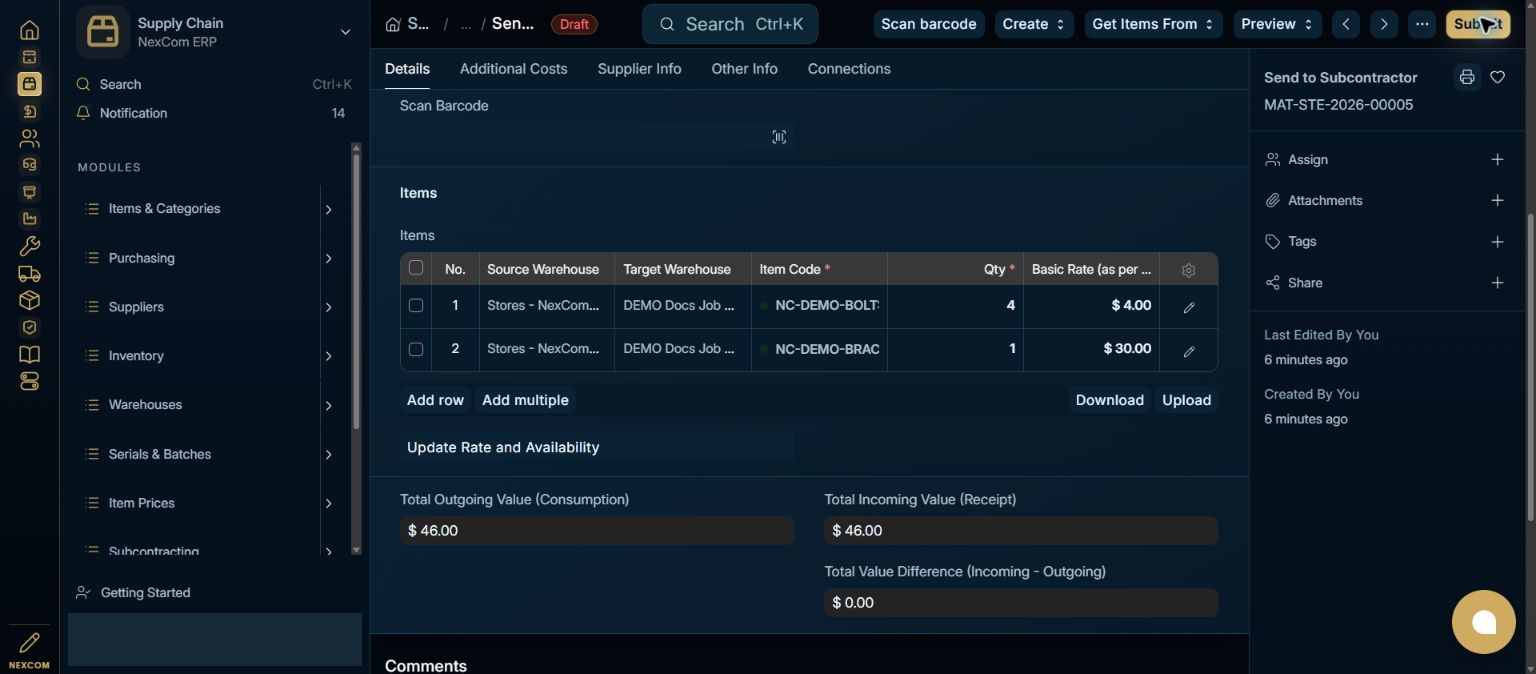The image size is (1536, 674).
Task: Check the row 1 checkbox
Action: click(416, 305)
